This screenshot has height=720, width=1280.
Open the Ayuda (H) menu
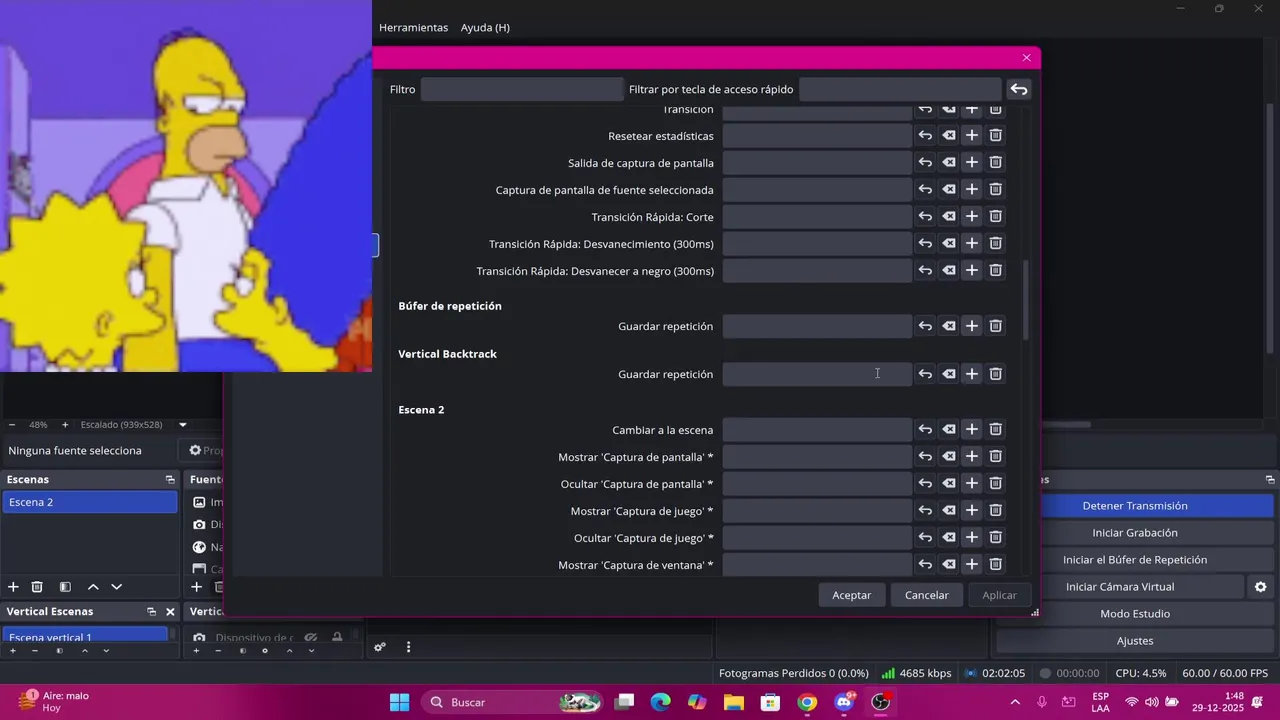pos(485,28)
